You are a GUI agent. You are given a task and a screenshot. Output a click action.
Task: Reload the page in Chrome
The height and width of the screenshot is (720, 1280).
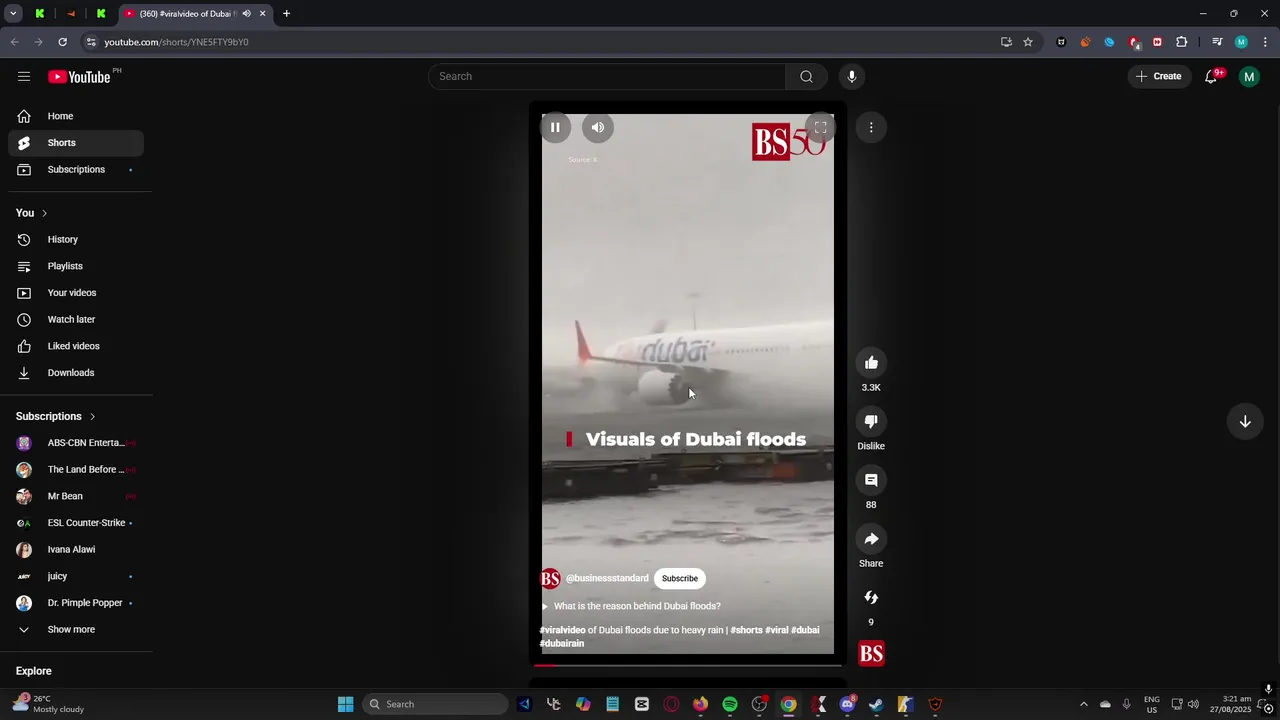click(62, 42)
